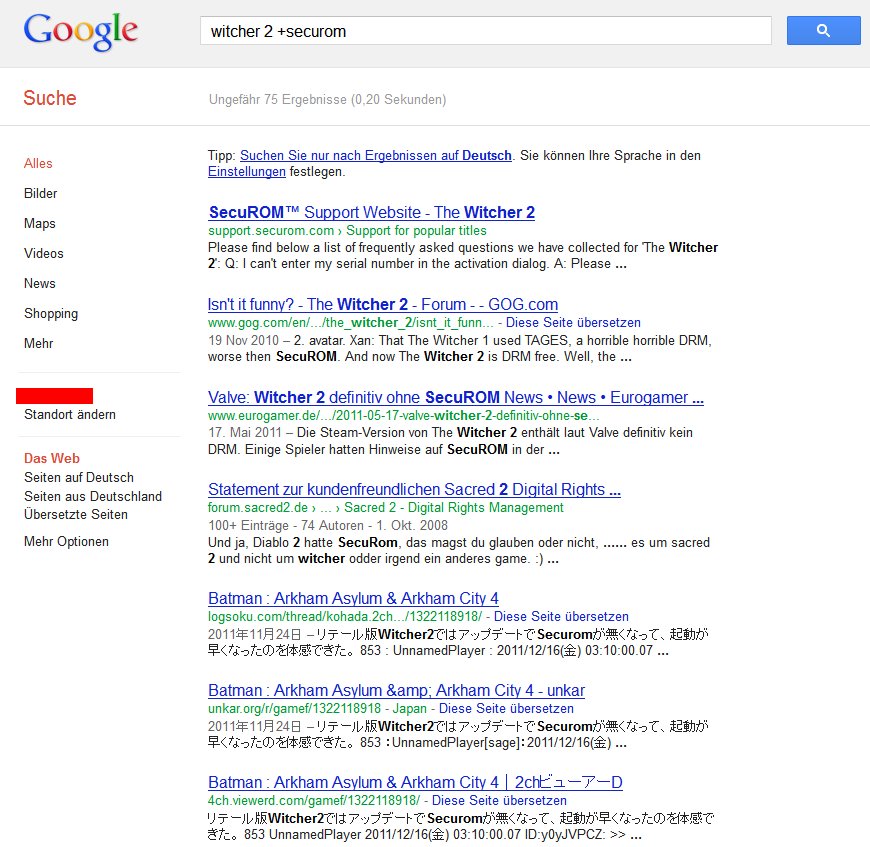Click the Google logo
Screen dimensions: 870x847
tap(80, 32)
